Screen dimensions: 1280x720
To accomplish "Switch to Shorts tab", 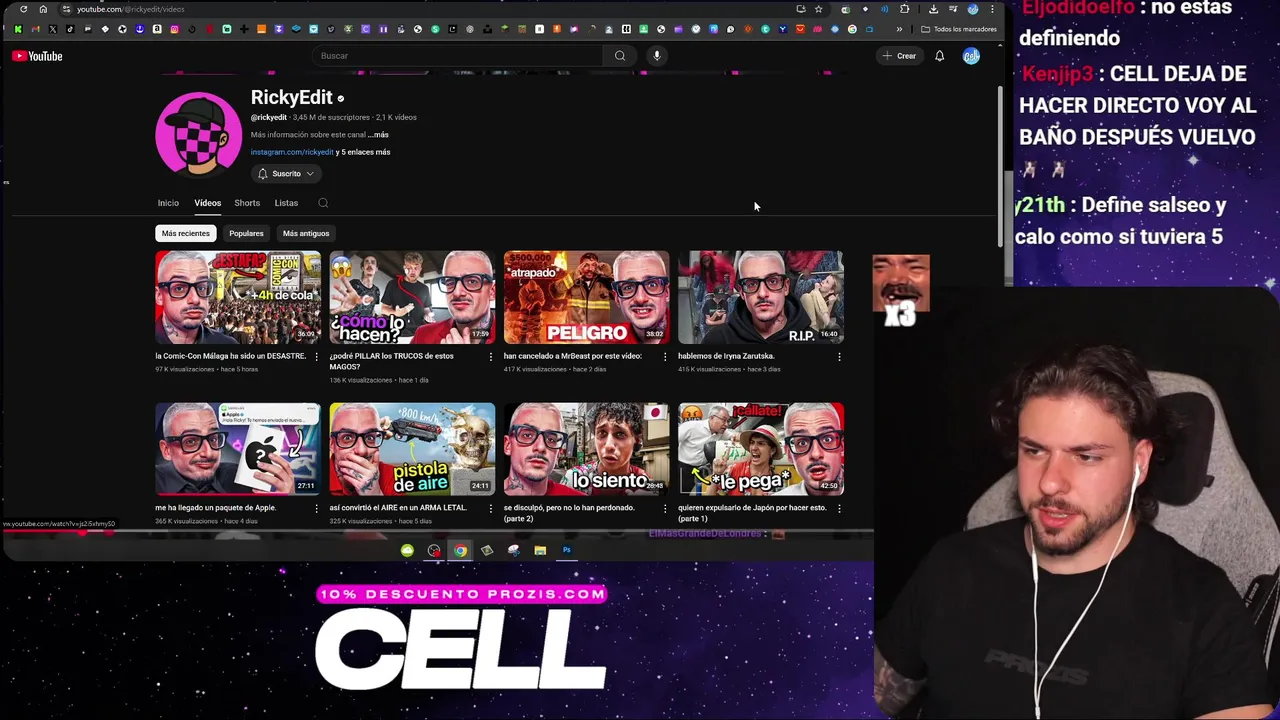I will coord(247,203).
